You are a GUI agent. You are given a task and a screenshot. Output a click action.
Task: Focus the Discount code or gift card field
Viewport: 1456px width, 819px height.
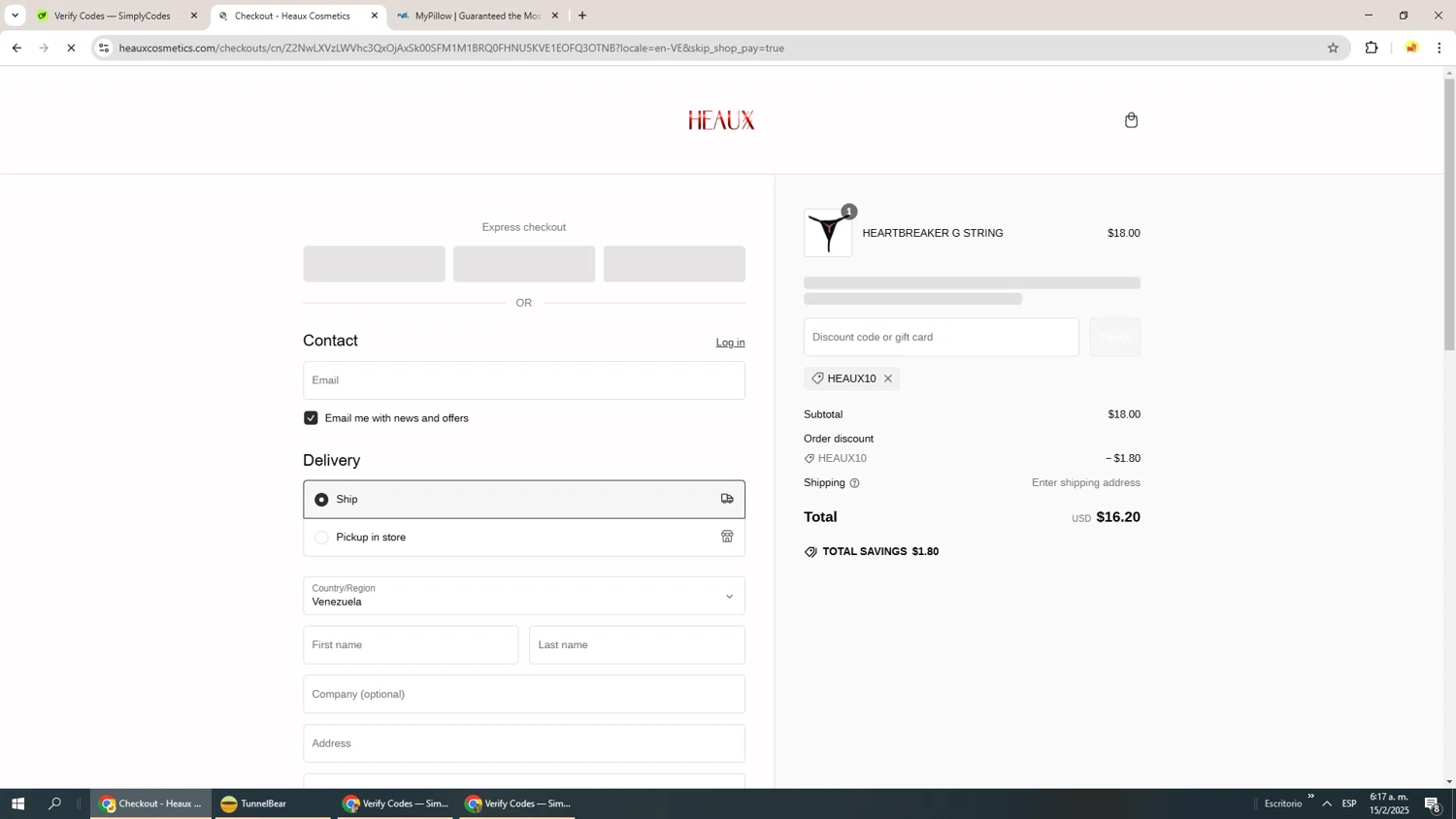[x=941, y=337]
